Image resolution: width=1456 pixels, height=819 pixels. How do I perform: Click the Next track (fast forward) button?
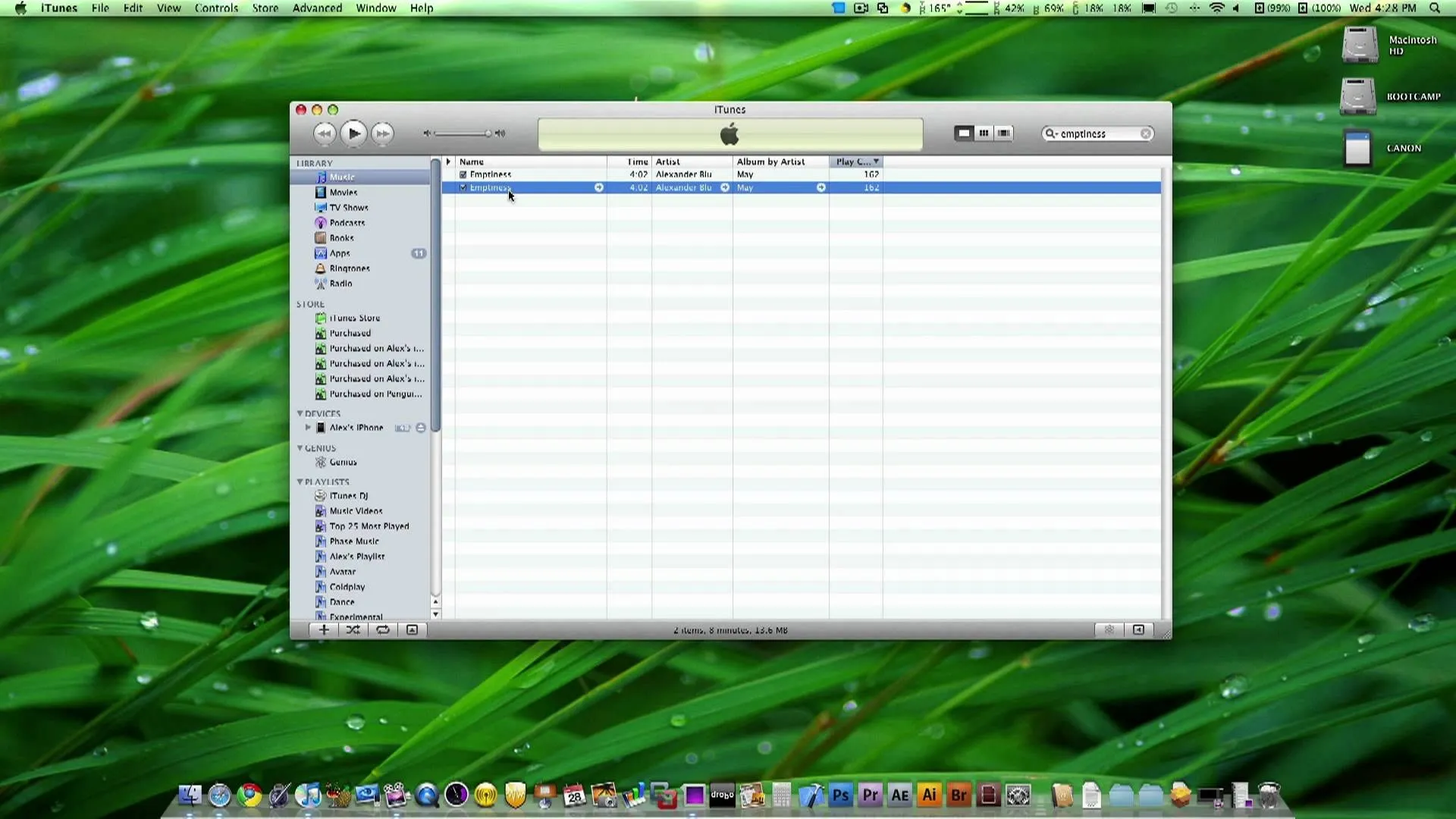[x=383, y=133]
